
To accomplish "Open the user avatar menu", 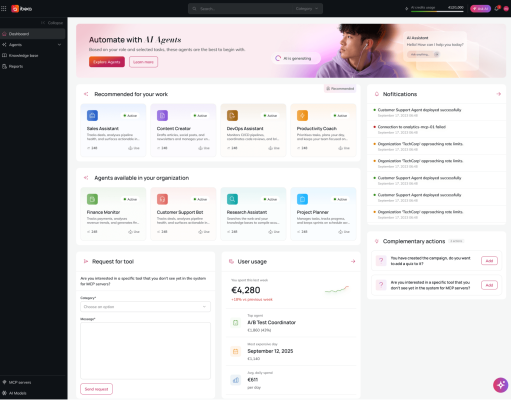I will (506, 9).
